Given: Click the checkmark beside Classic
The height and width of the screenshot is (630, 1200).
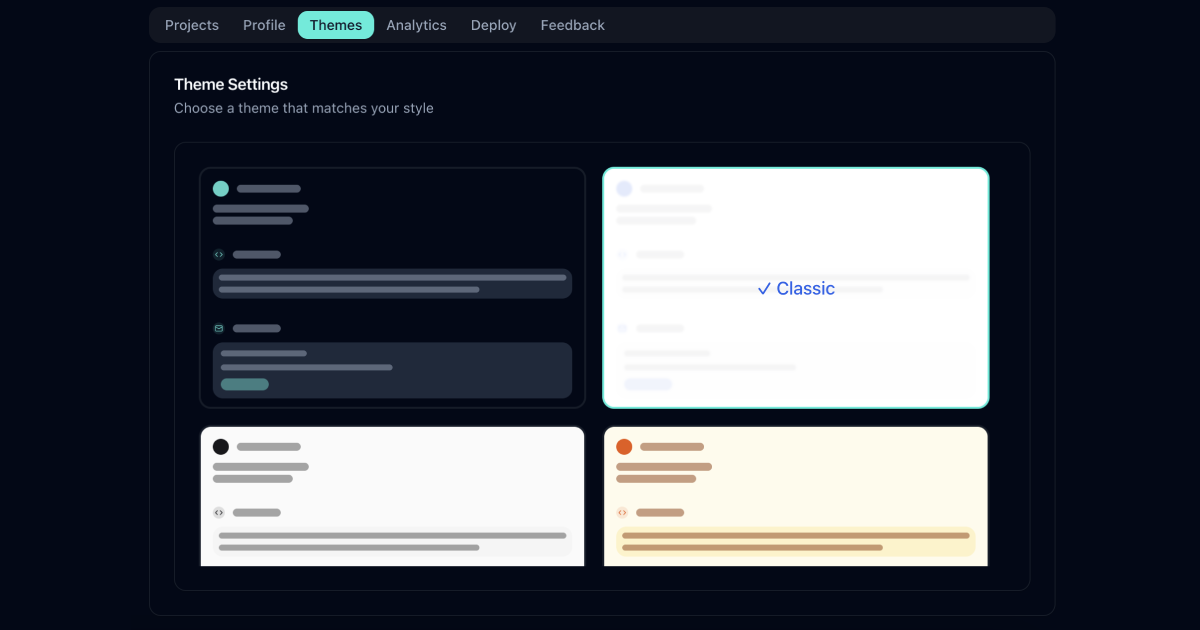Looking at the screenshot, I should 764,288.
